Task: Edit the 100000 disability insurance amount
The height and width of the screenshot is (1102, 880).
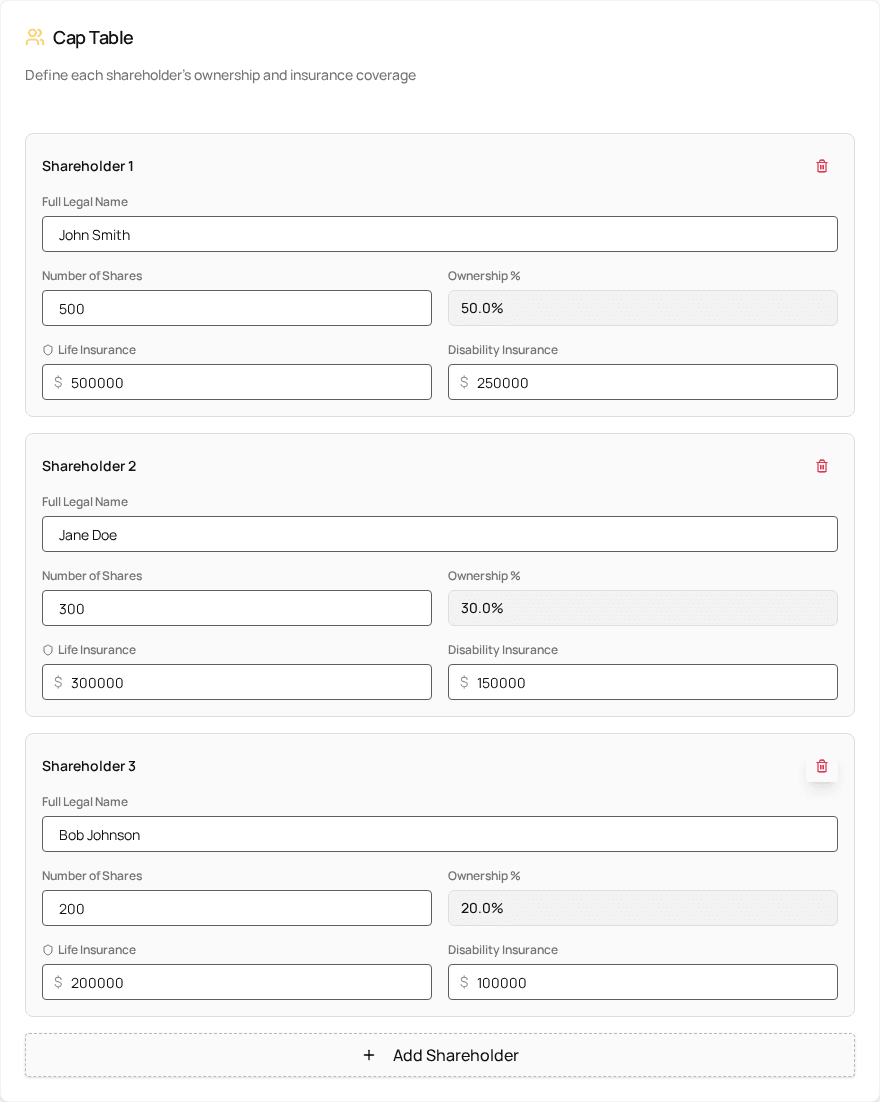Action: click(x=650, y=982)
